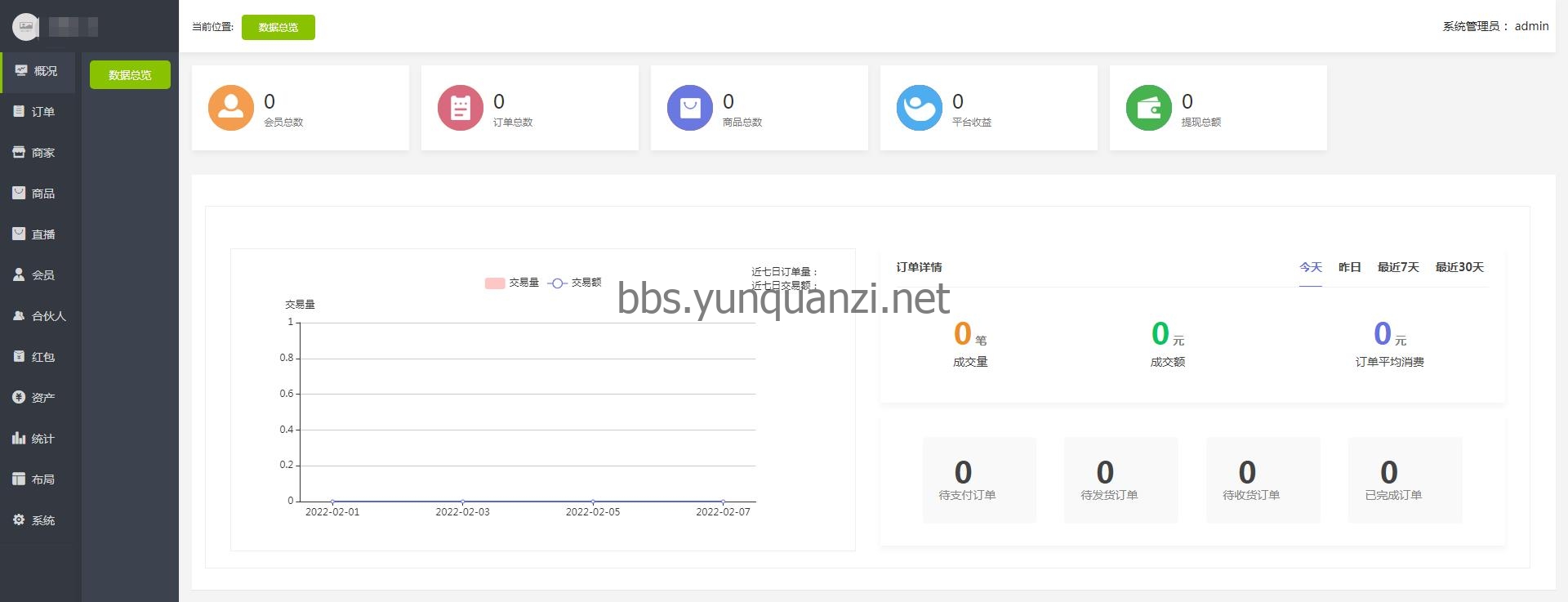Click the orange member total icon

(231, 108)
